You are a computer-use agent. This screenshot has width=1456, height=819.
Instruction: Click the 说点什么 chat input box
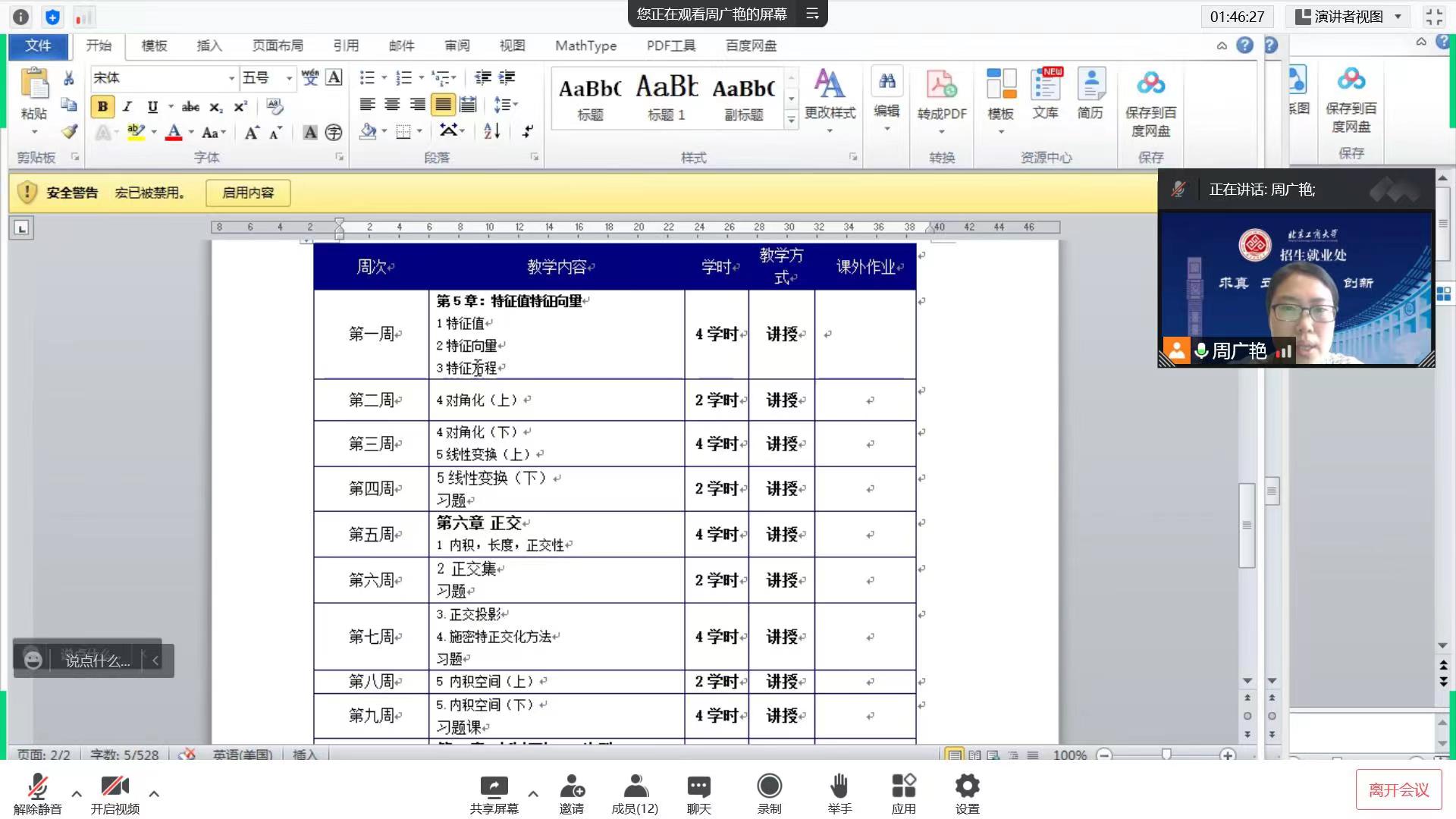[97, 661]
